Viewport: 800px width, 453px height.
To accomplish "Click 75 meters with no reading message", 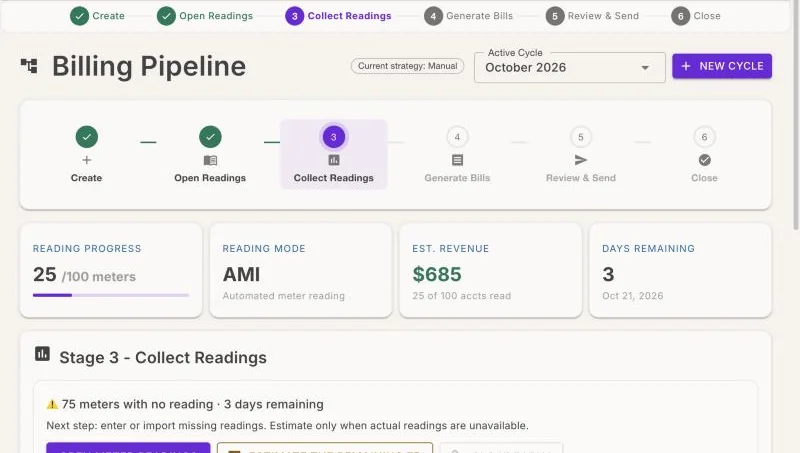I will point(193,405).
